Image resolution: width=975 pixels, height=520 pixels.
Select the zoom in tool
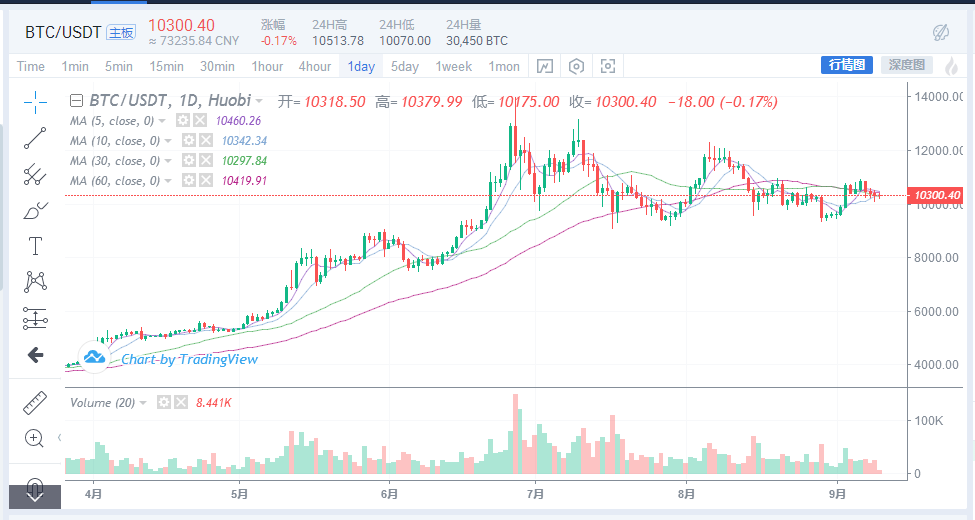34,439
